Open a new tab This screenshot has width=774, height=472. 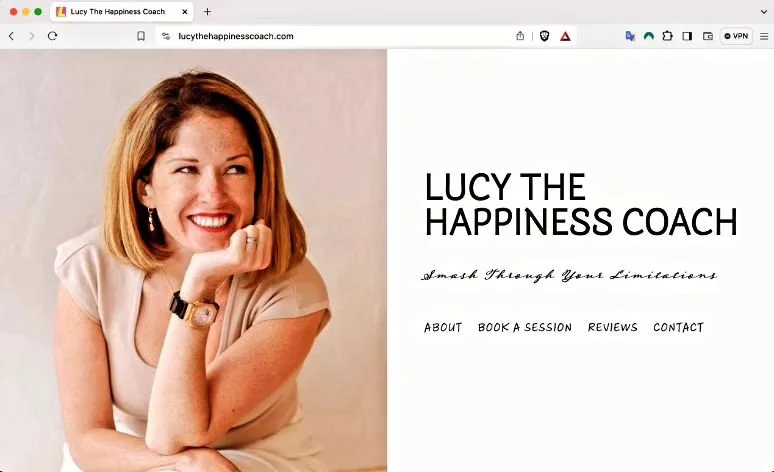pyautogui.click(x=207, y=11)
